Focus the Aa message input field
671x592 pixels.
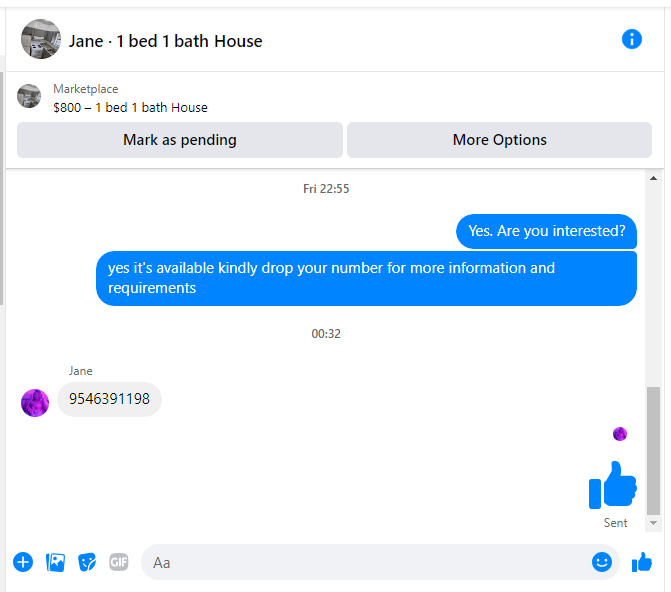368,562
